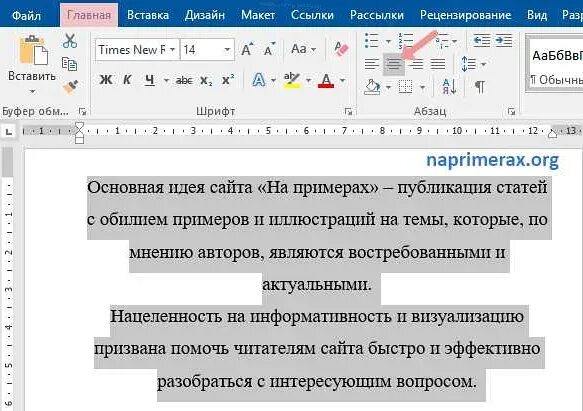Increase paragraph indent

(x=504, y=40)
